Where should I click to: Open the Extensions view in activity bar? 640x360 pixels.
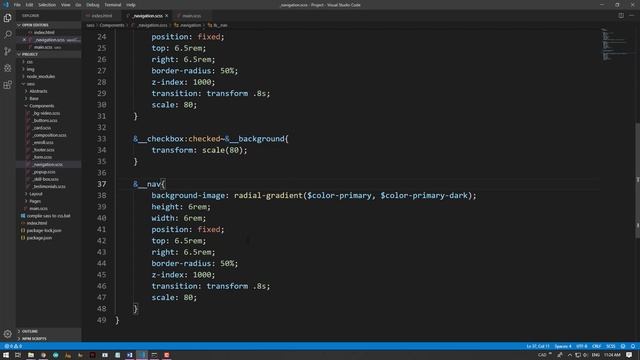[8, 85]
